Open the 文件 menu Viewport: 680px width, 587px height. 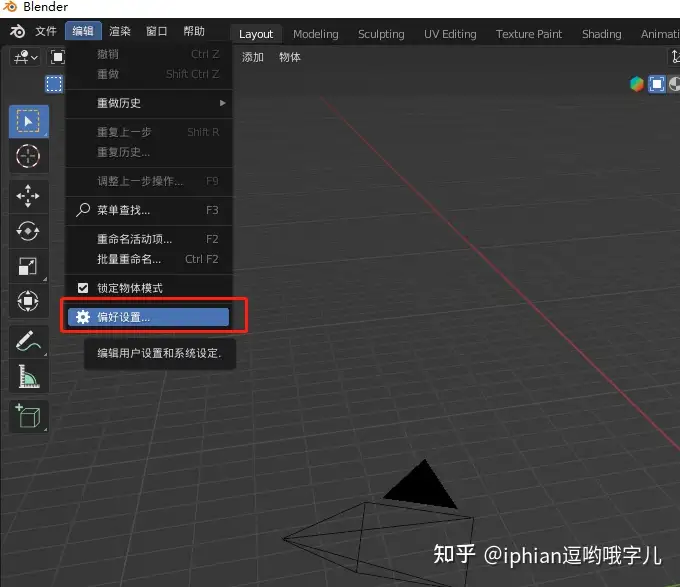46,31
